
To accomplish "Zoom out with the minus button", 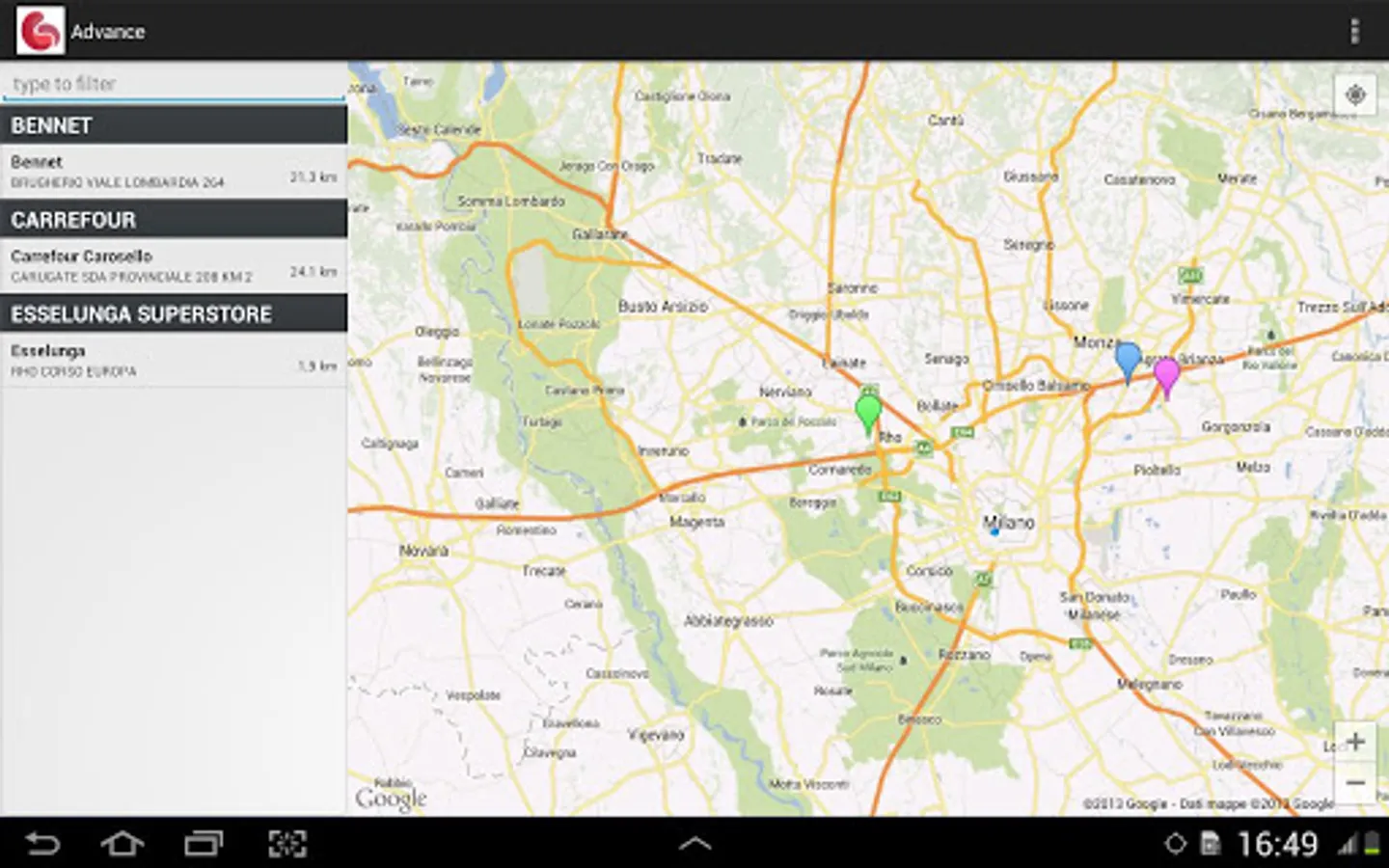I will 1355,783.
